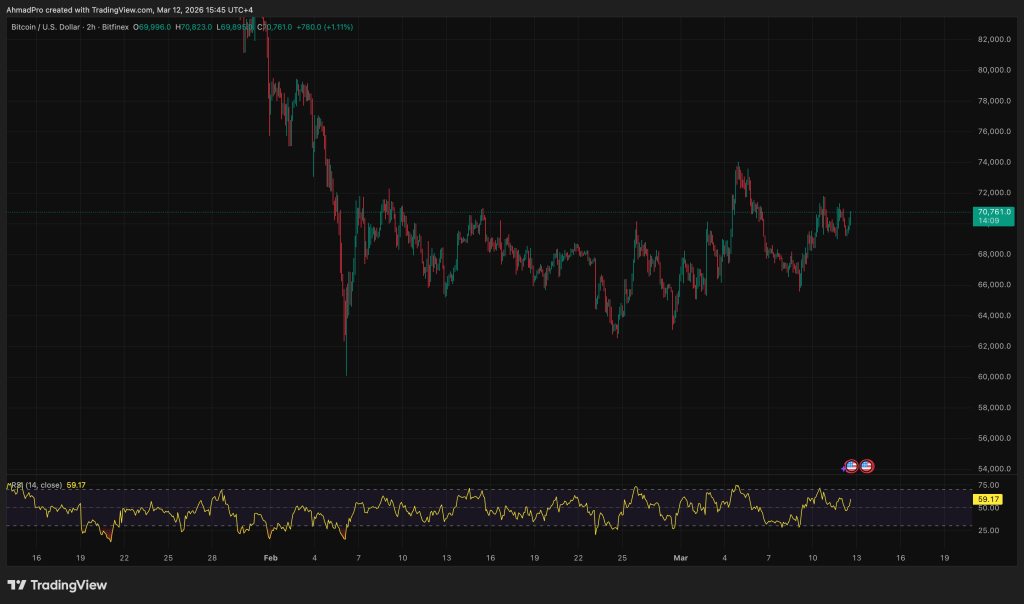
Task: Click the 66,000.0 price axis label
Action: (994, 285)
